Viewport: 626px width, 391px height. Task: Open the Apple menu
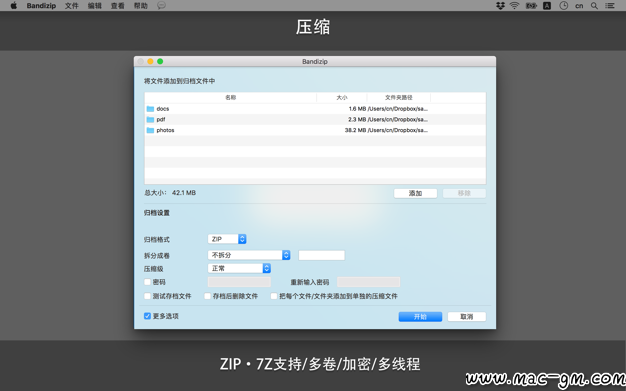coord(14,6)
